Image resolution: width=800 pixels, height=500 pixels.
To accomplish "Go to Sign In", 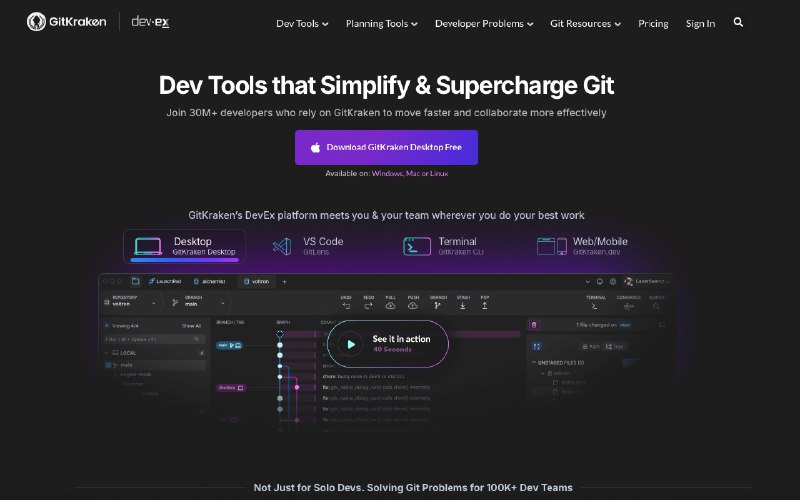I will 700,23.
